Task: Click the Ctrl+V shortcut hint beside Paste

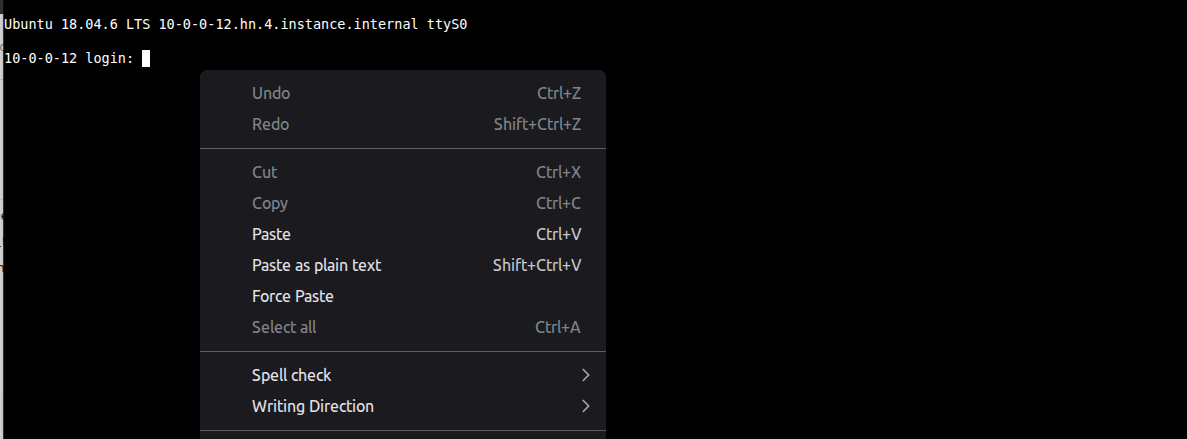Action: [558, 234]
